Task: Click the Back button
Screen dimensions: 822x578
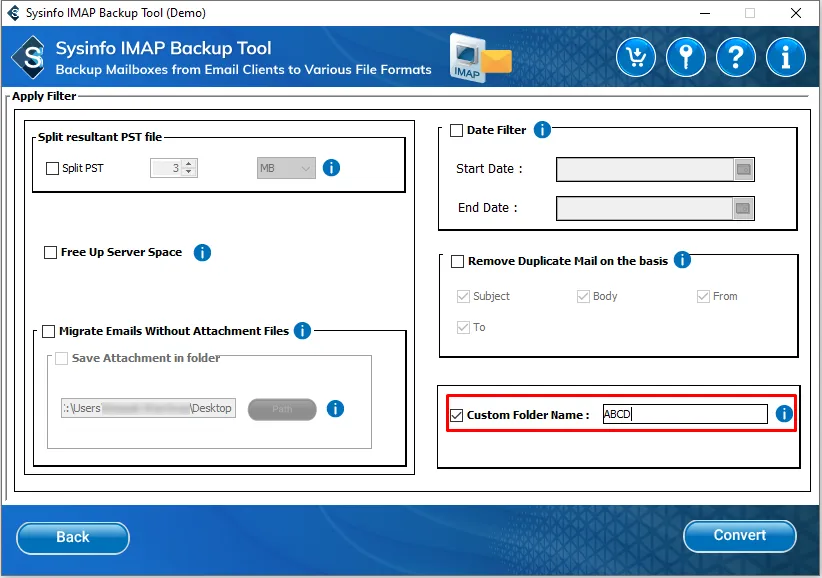Action: (x=73, y=538)
